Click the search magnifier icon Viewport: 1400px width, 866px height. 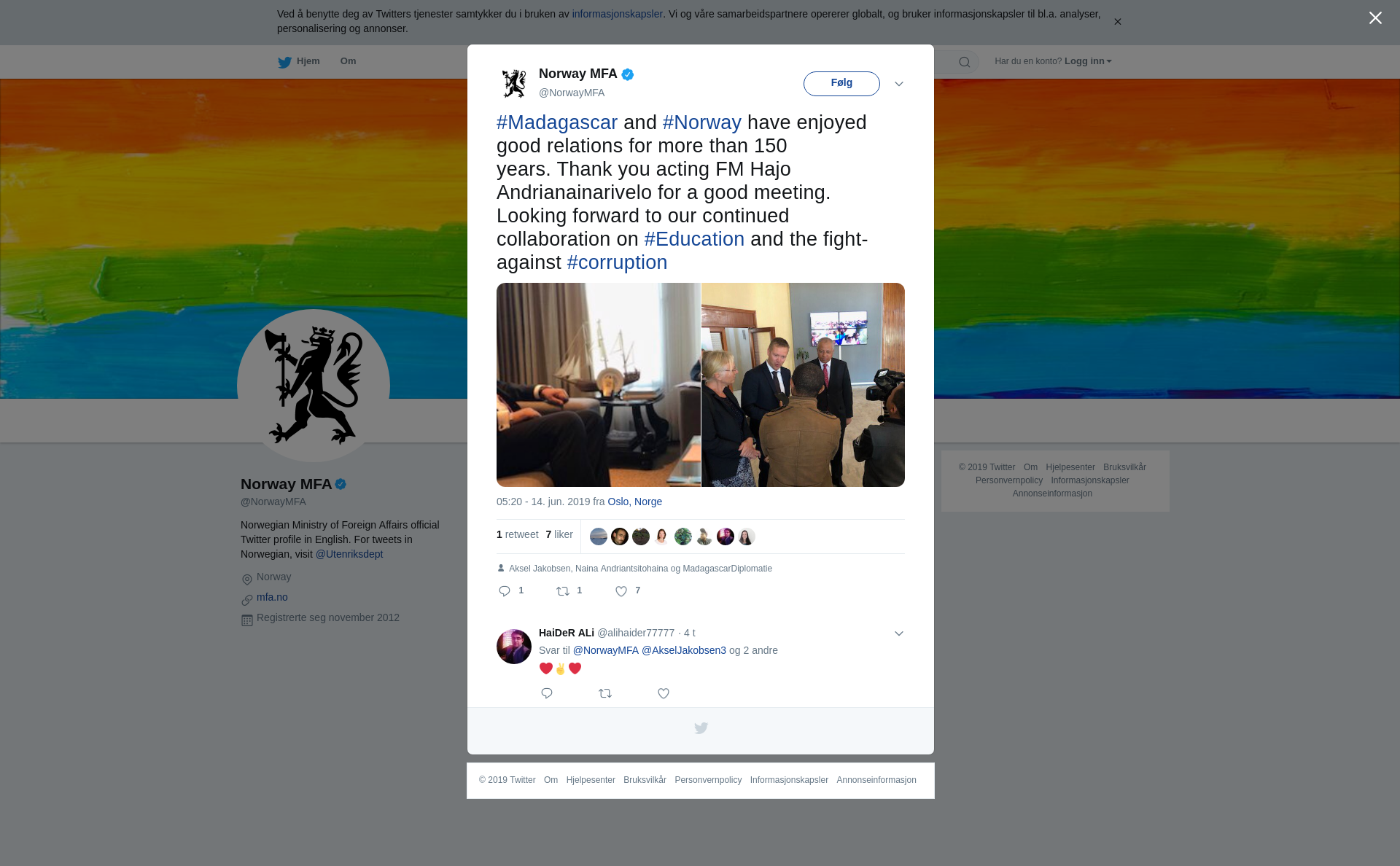pyautogui.click(x=965, y=62)
